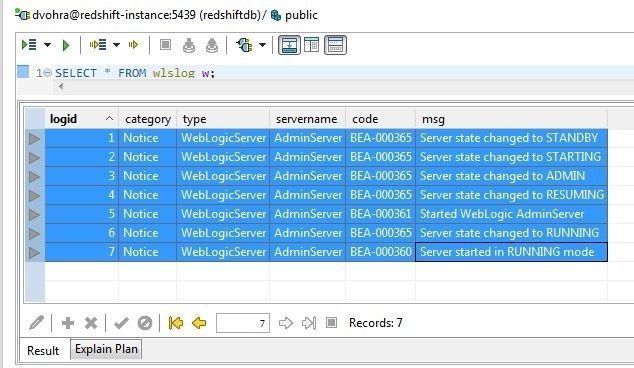The width and height of the screenshot is (634, 368).
Task: Select row marker arrow for logid 3
Action: tap(35, 177)
